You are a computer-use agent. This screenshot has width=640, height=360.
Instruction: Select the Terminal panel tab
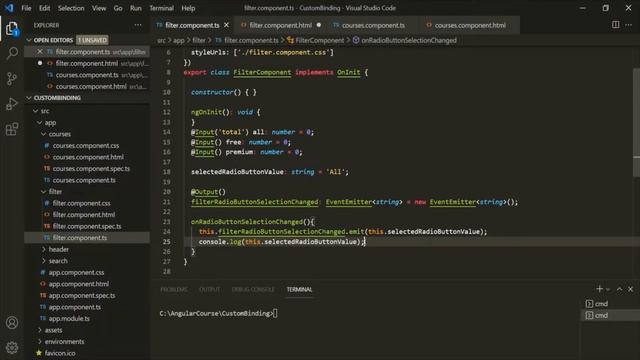click(x=299, y=289)
